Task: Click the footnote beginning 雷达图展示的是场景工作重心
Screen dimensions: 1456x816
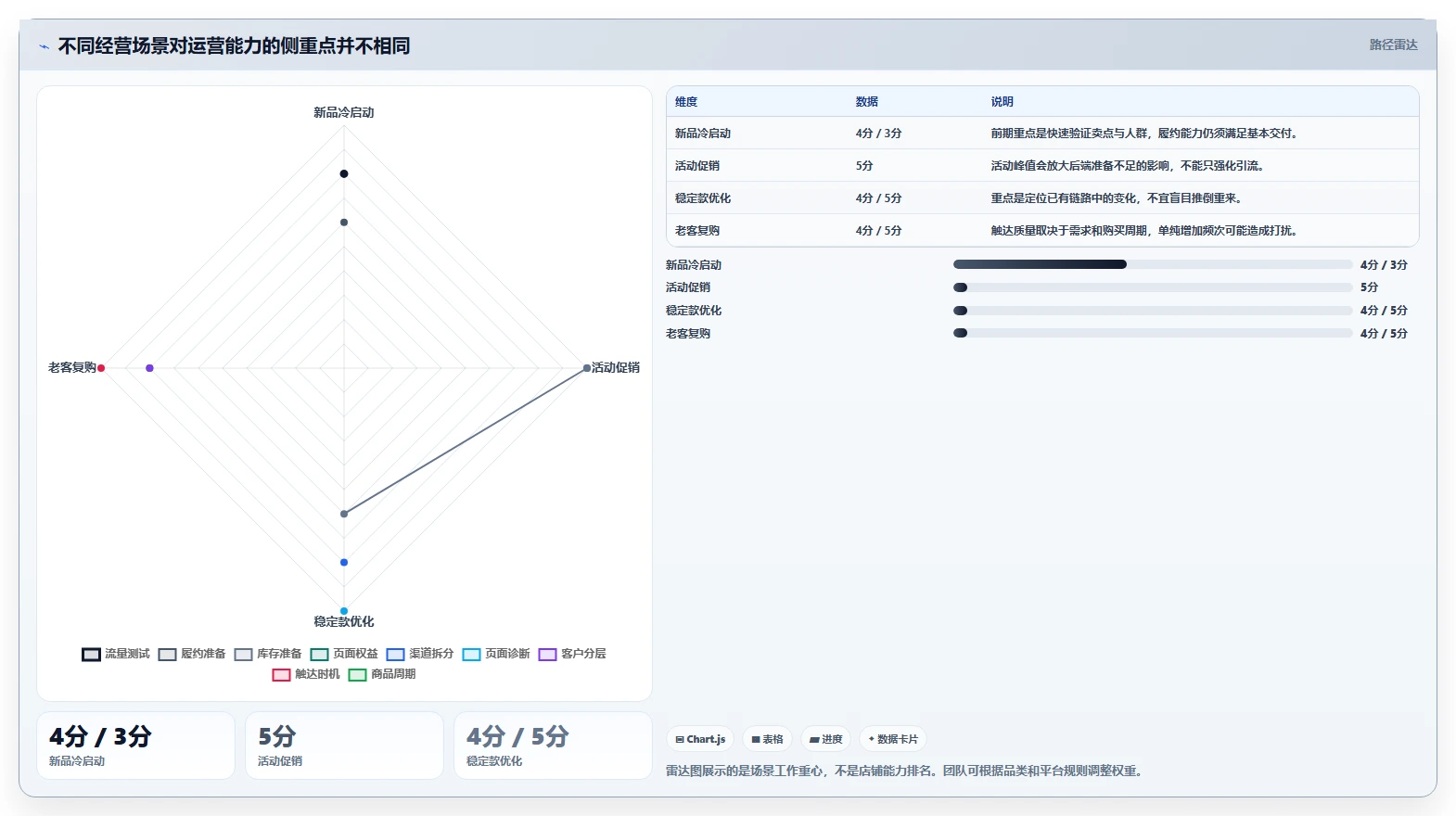Action: pyautogui.click(x=904, y=771)
